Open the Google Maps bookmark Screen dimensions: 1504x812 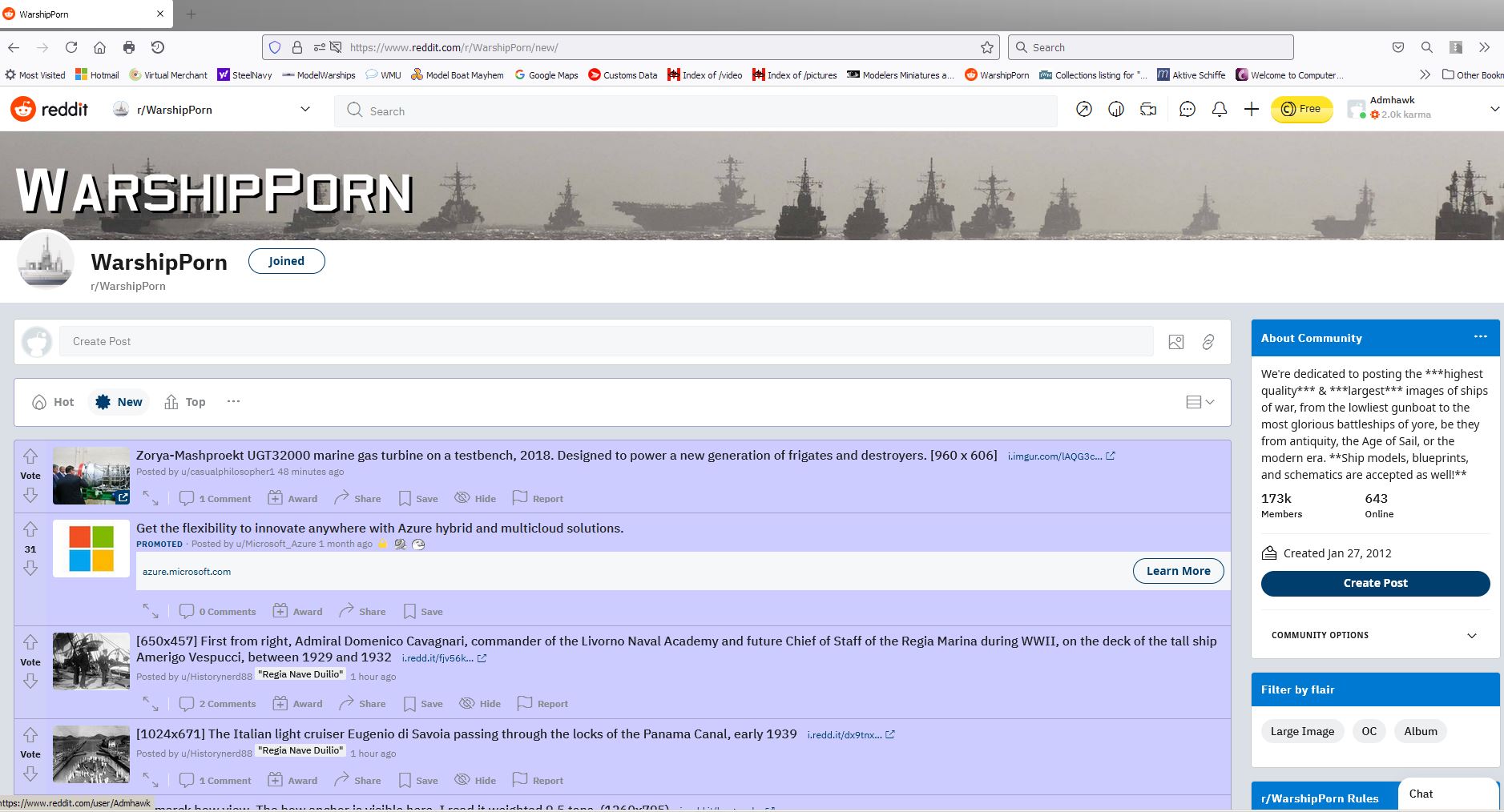click(x=546, y=74)
